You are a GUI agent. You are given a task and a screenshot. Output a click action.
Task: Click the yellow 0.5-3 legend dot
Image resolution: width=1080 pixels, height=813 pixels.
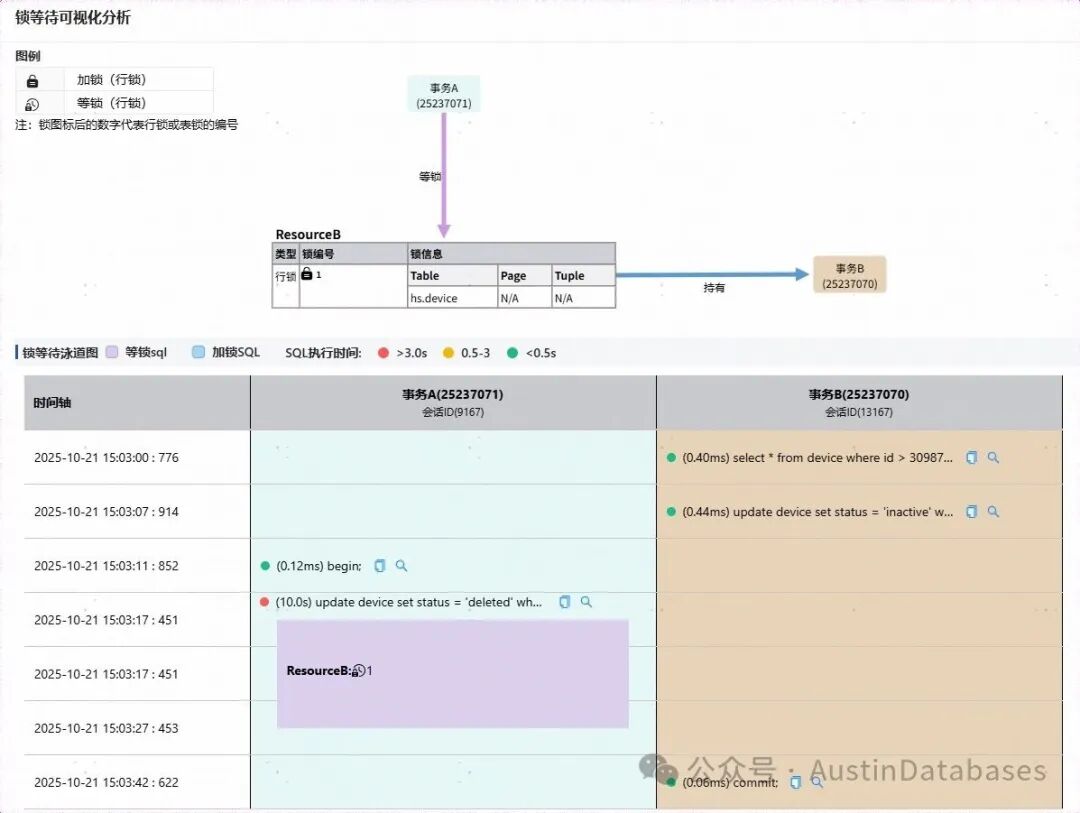[x=448, y=353]
